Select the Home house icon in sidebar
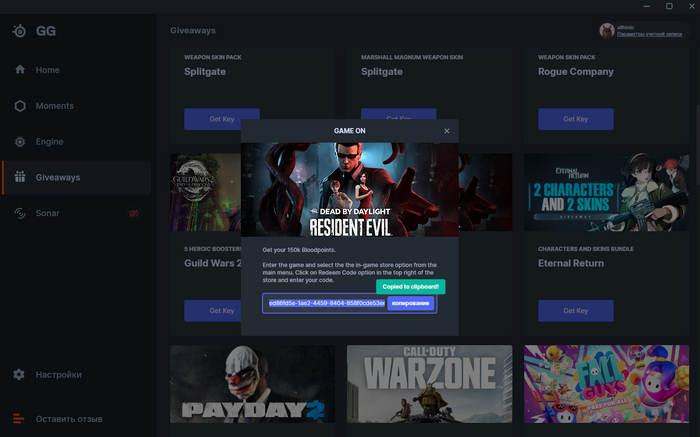The height and width of the screenshot is (437, 700). point(20,70)
